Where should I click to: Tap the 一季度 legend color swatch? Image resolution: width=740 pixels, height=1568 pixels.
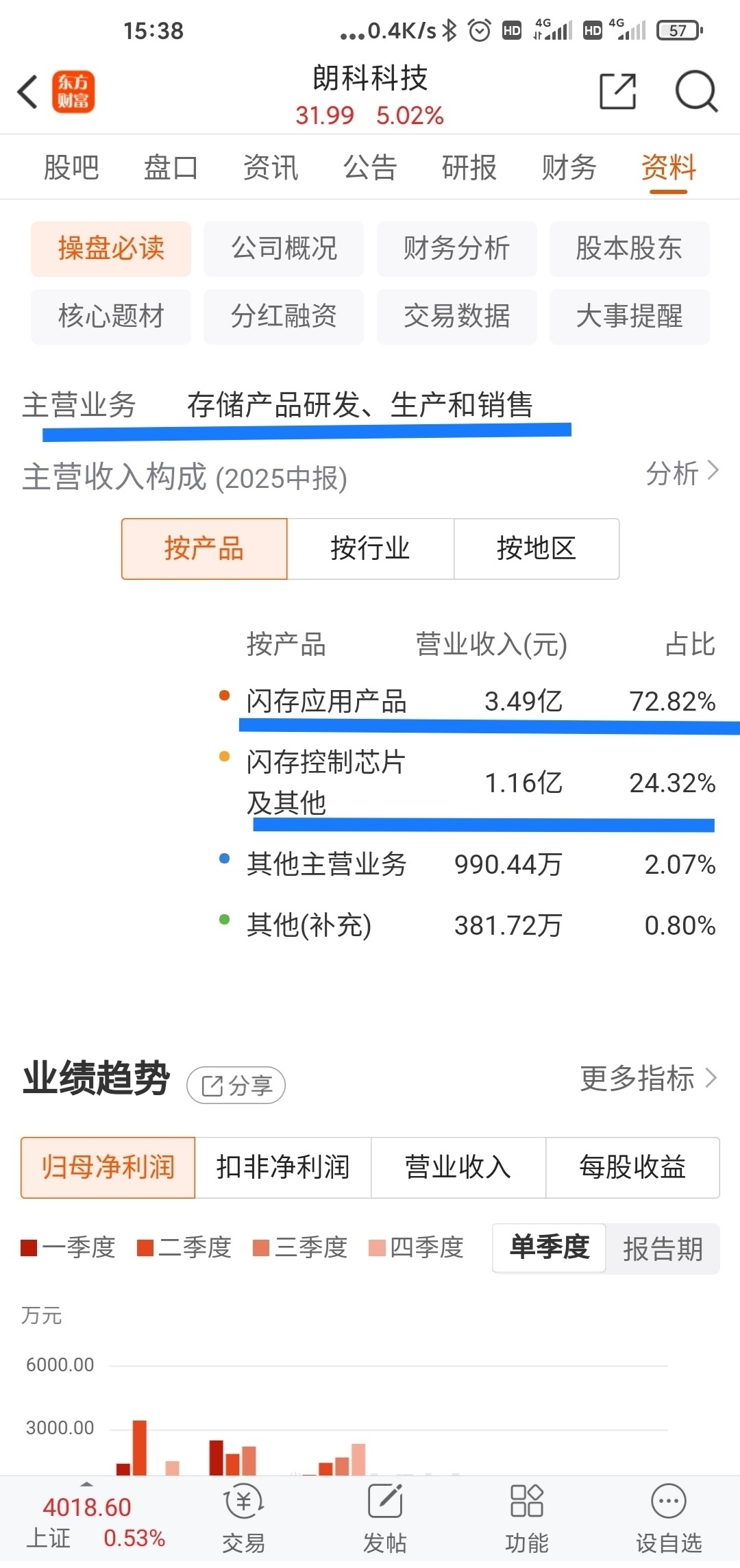tap(29, 1248)
